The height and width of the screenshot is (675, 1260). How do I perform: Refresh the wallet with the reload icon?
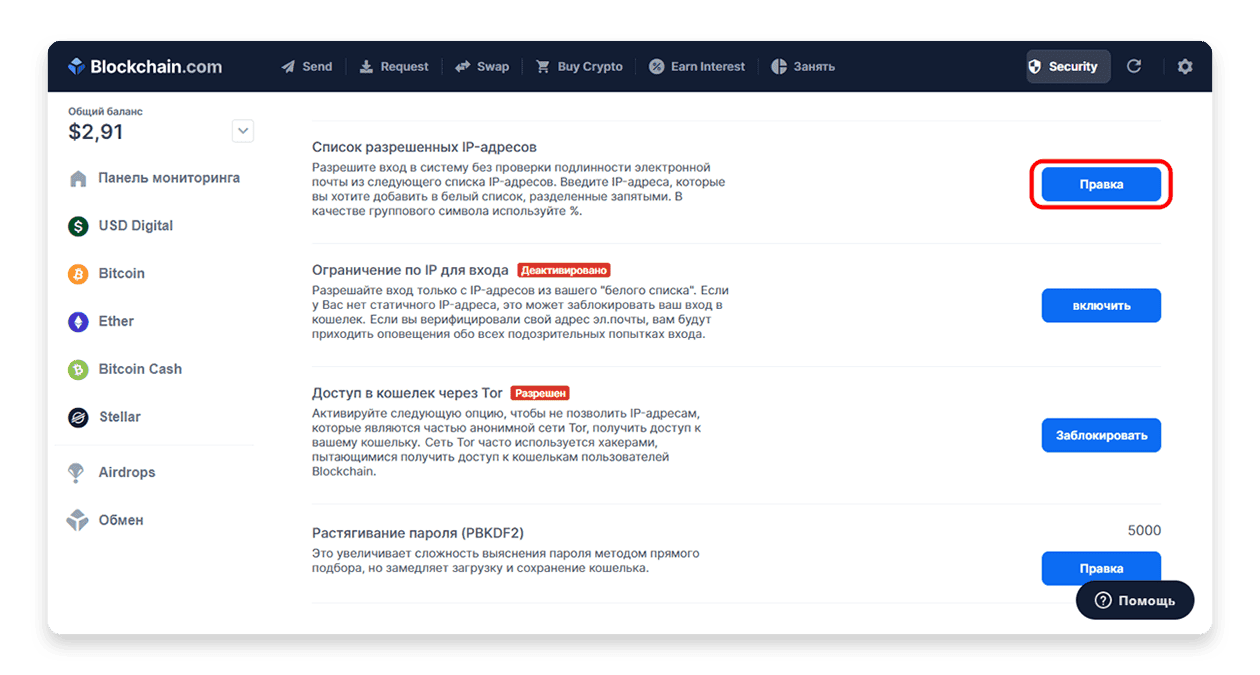point(1134,66)
